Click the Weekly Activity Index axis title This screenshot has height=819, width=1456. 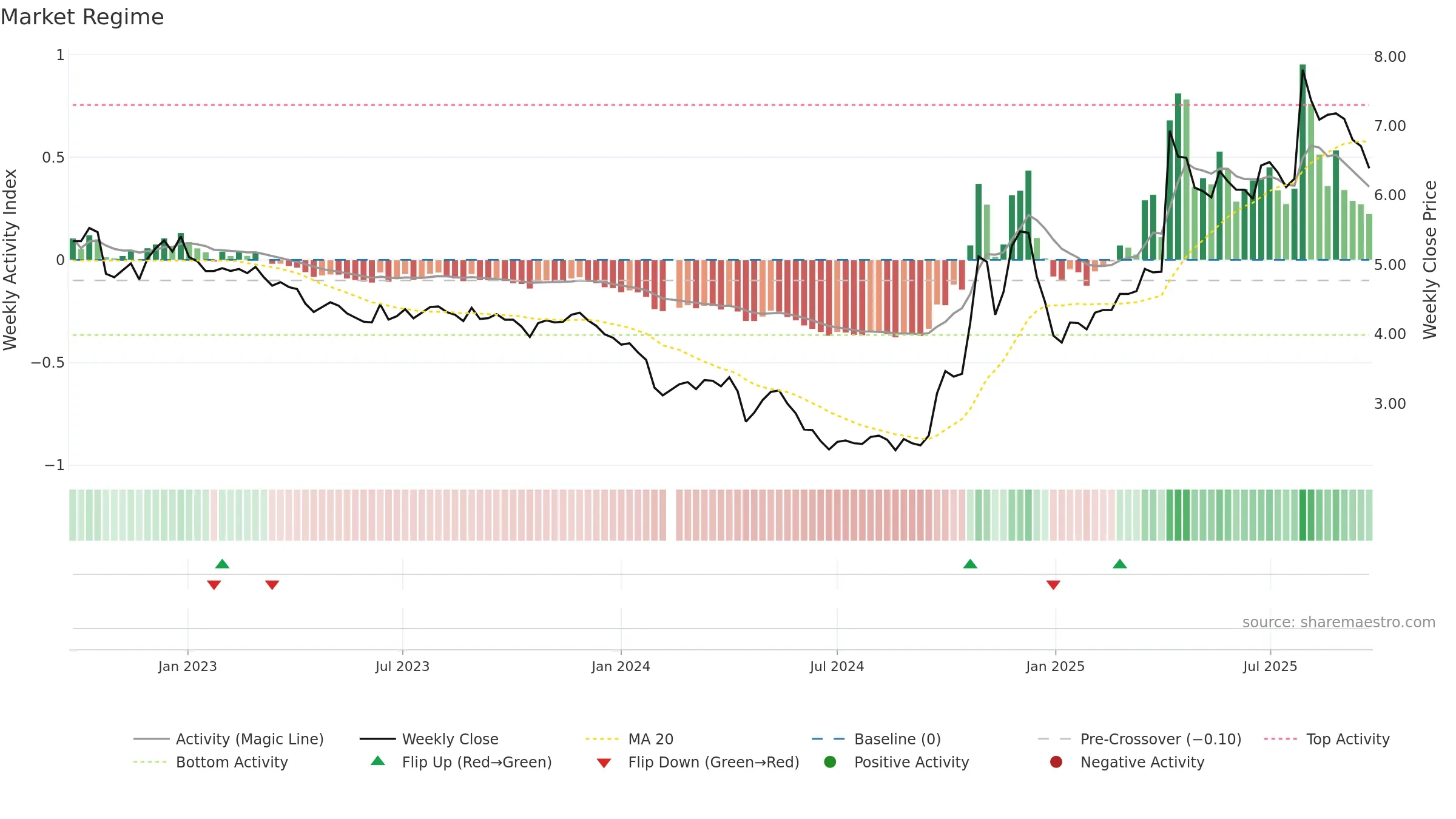pos(10,260)
